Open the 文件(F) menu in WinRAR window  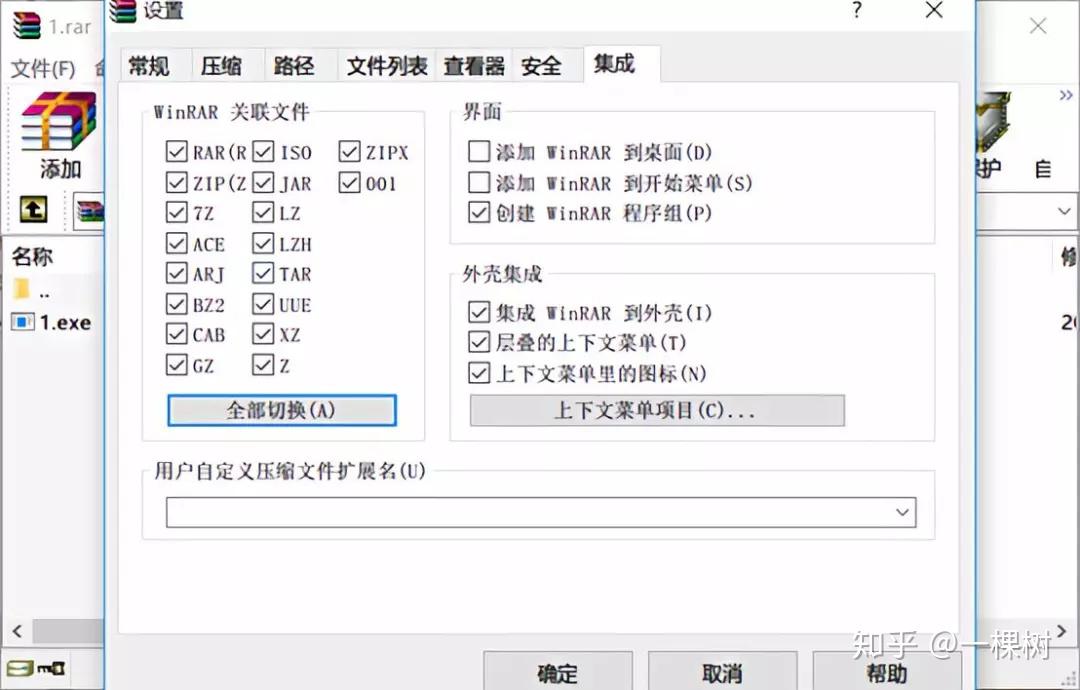click(43, 68)
